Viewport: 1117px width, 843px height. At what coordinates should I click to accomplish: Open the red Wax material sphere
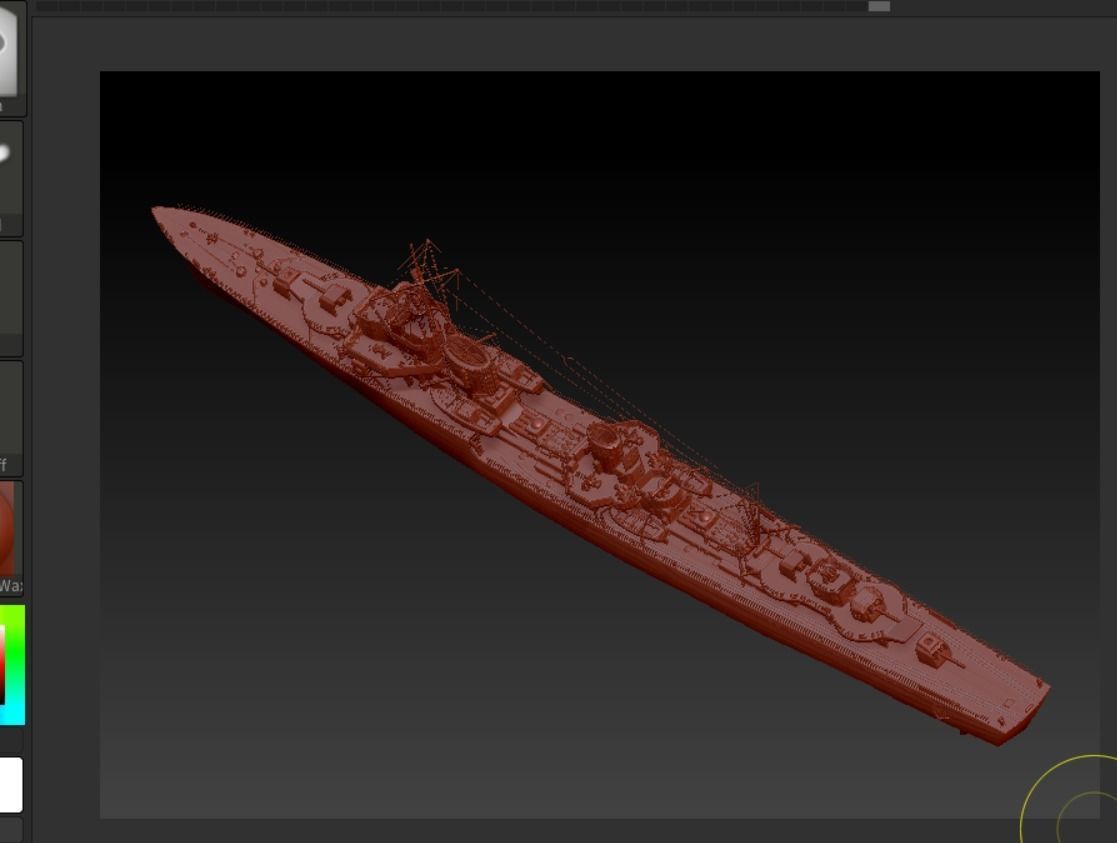(x=10, y=537)
